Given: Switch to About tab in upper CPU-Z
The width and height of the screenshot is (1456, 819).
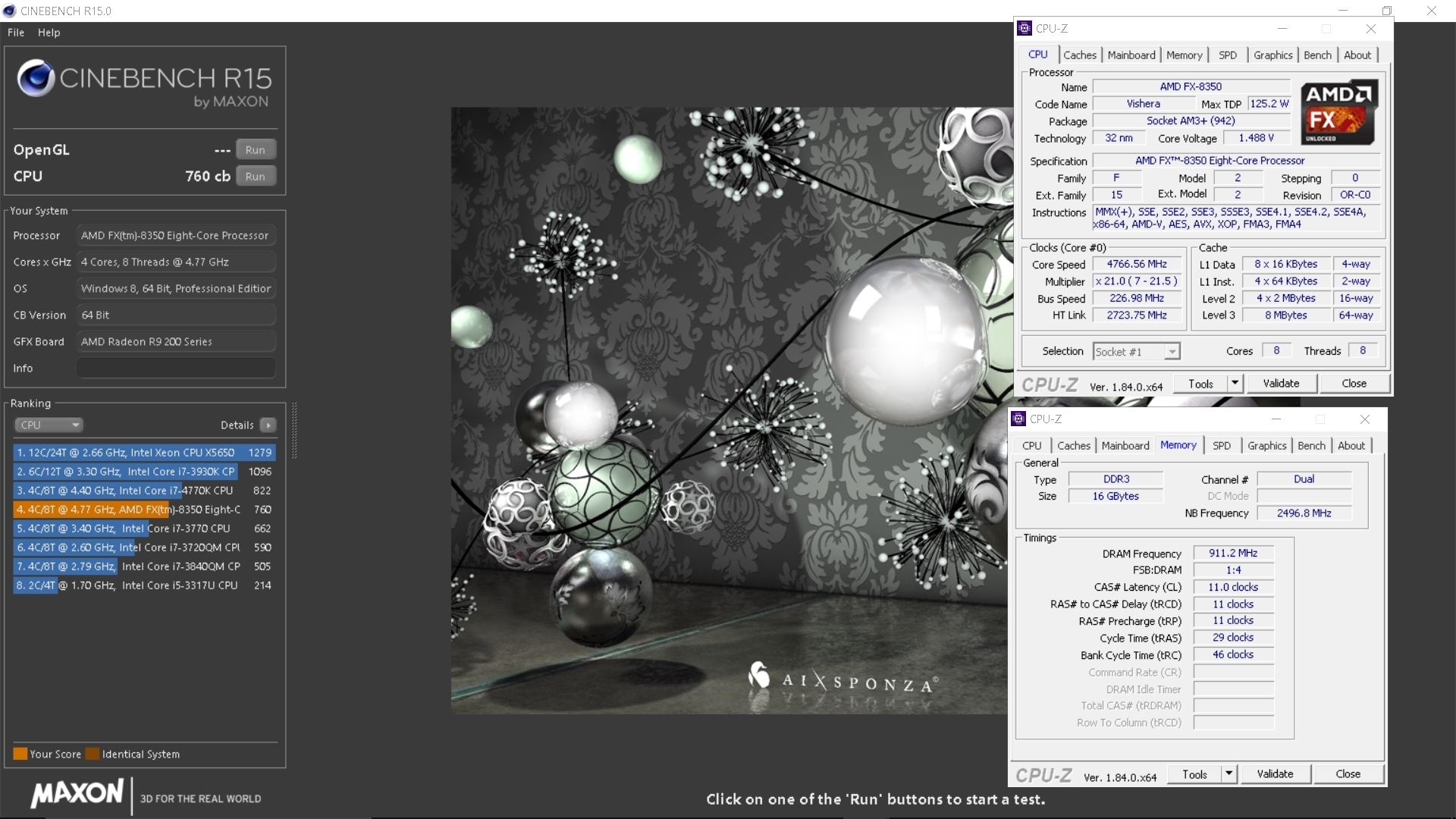Looking at the screenshot, I should pyautogui.click(x=1357, y=55).
